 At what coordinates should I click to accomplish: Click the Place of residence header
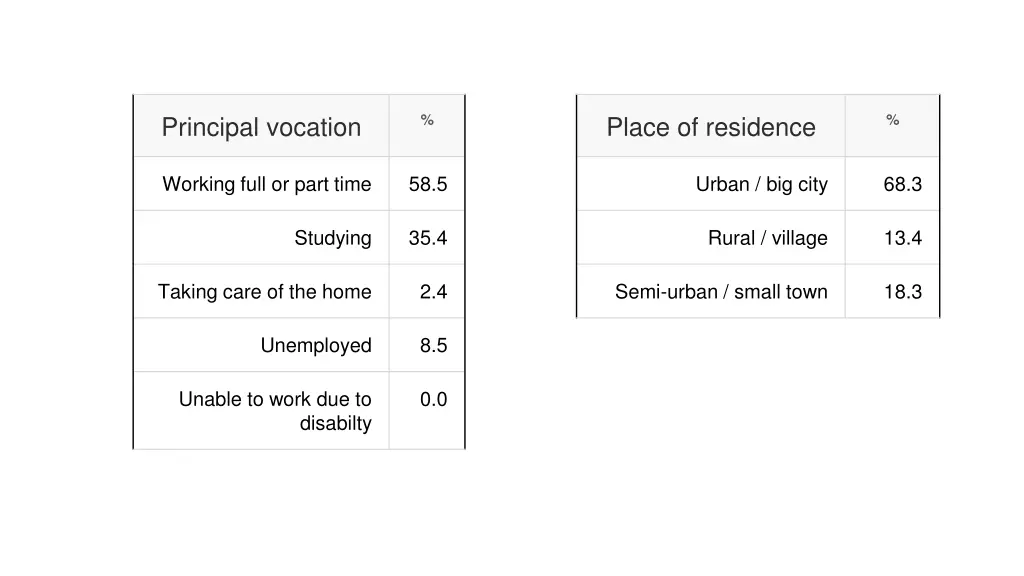tap(711, 127)
